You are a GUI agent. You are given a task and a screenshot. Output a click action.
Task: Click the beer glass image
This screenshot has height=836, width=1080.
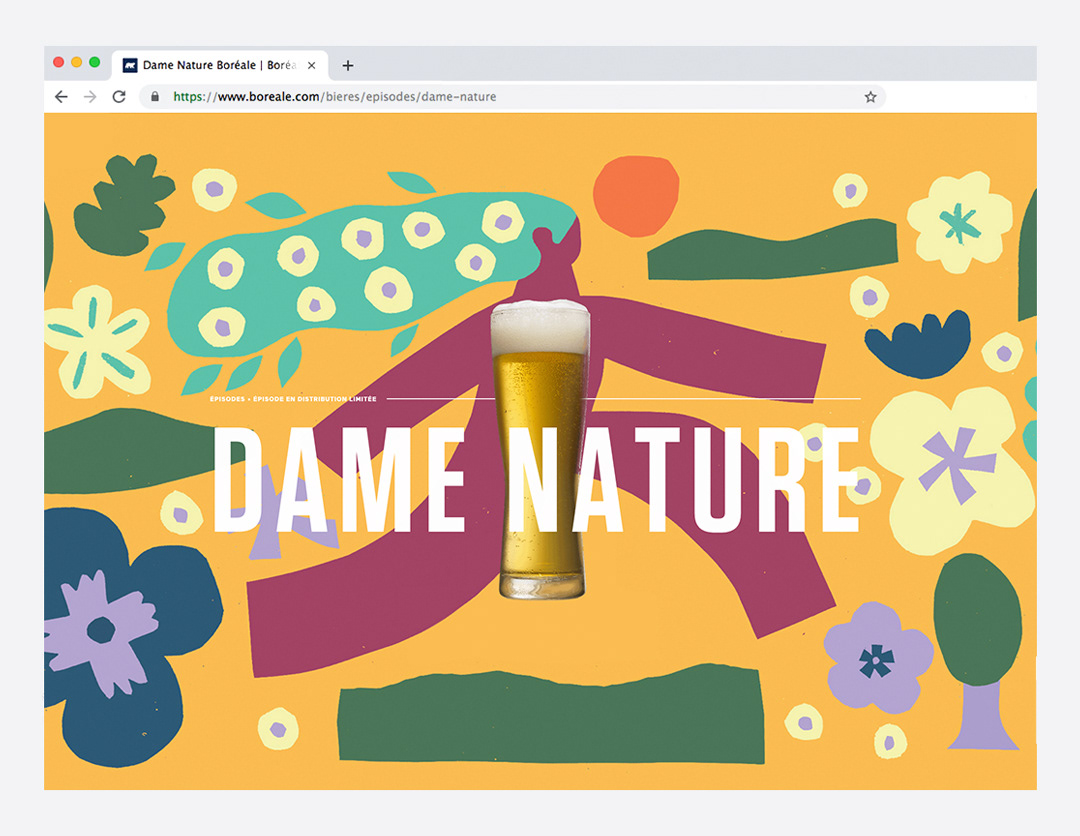click(x=541, y=449)
